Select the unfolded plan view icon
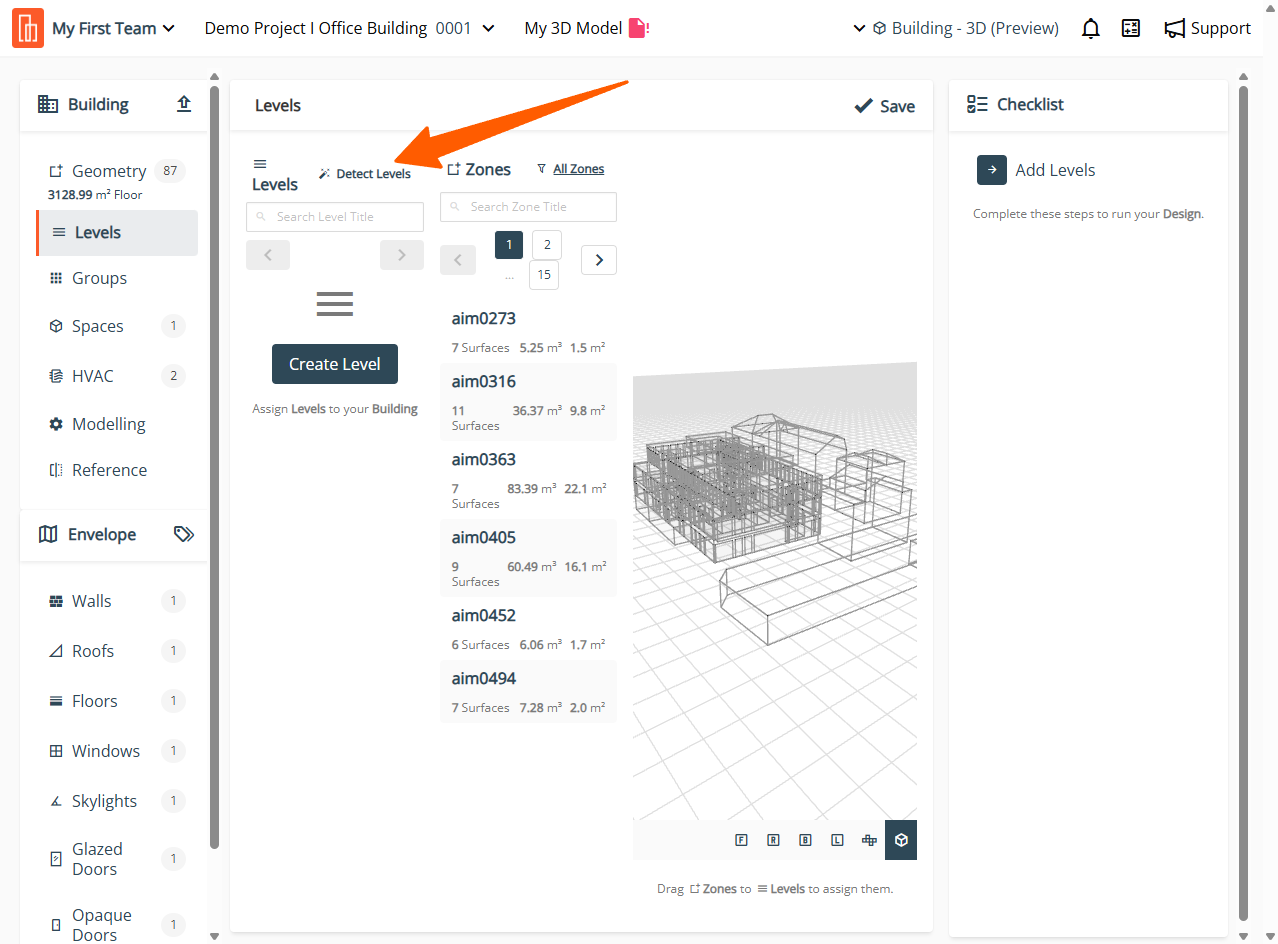 [x=869, y=840]
